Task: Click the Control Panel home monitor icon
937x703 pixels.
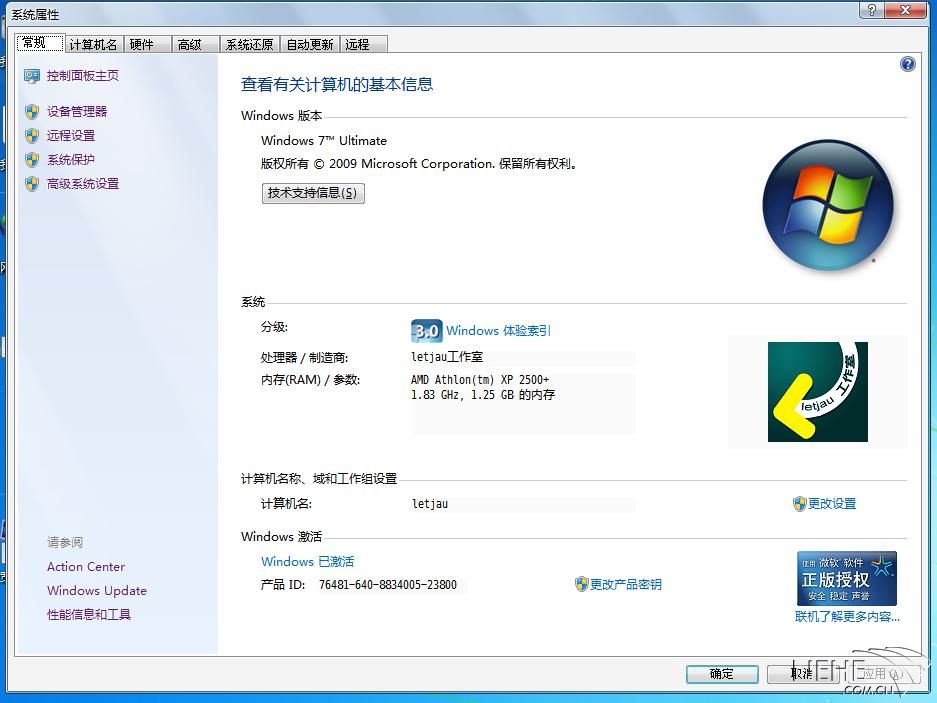Action: pyautogui.click(x=32, y=76)
